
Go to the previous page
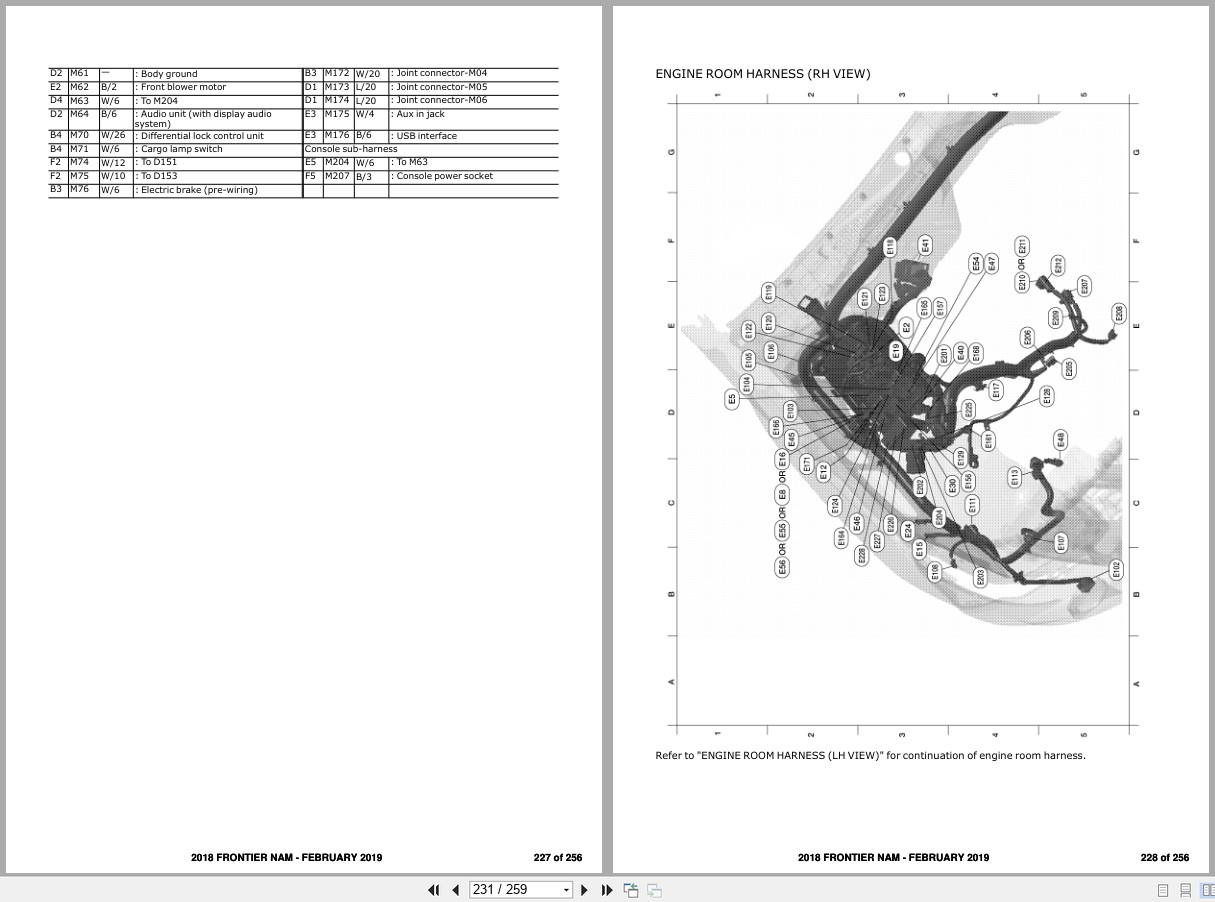[456, 890]
